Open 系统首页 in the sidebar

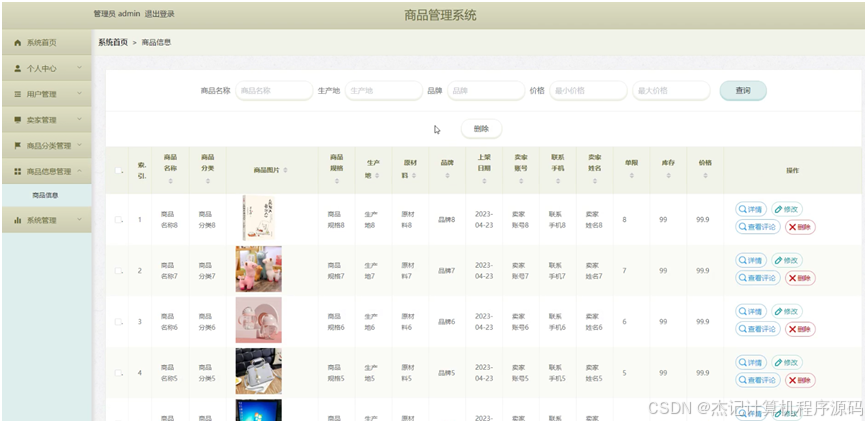point(46,43)
